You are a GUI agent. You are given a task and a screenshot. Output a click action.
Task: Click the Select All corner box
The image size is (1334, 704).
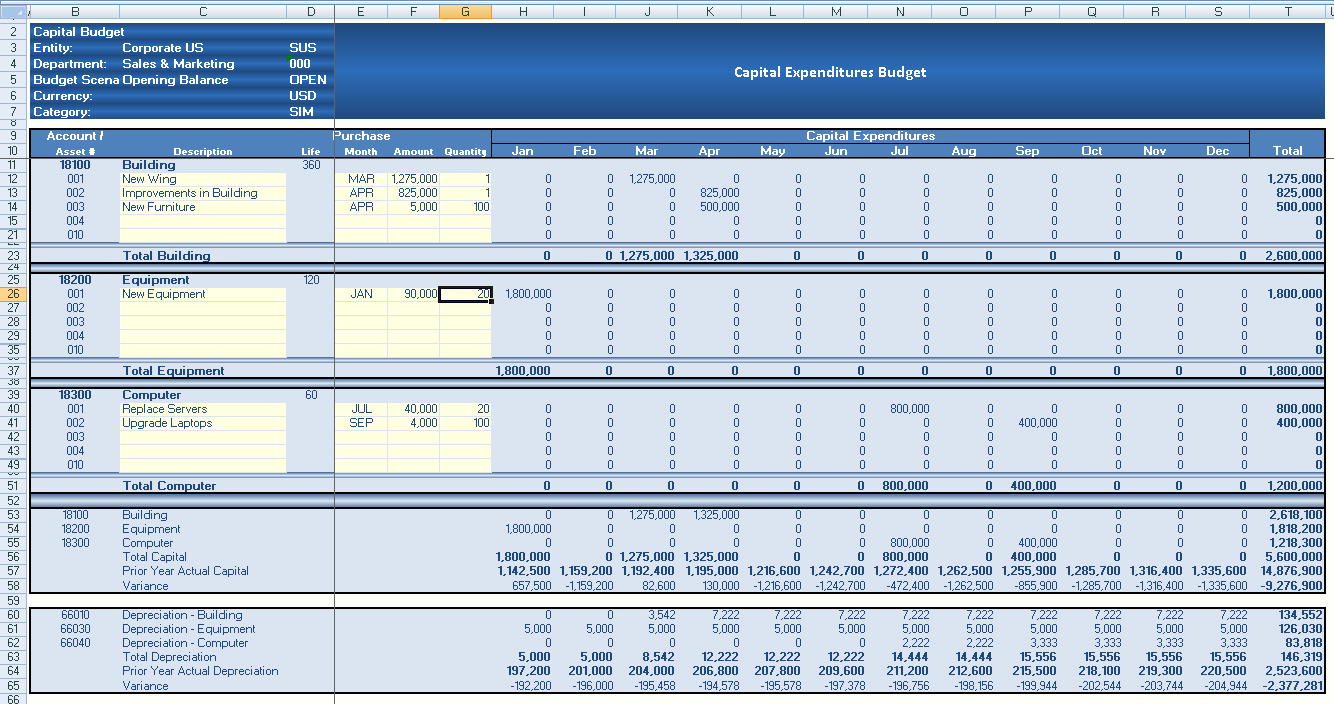pos(14,11)
